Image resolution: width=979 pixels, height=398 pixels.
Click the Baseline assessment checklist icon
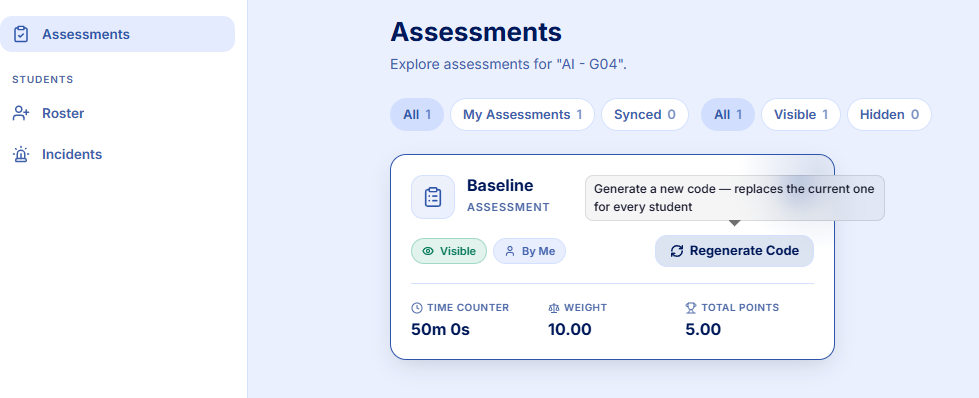pos(433,197)
